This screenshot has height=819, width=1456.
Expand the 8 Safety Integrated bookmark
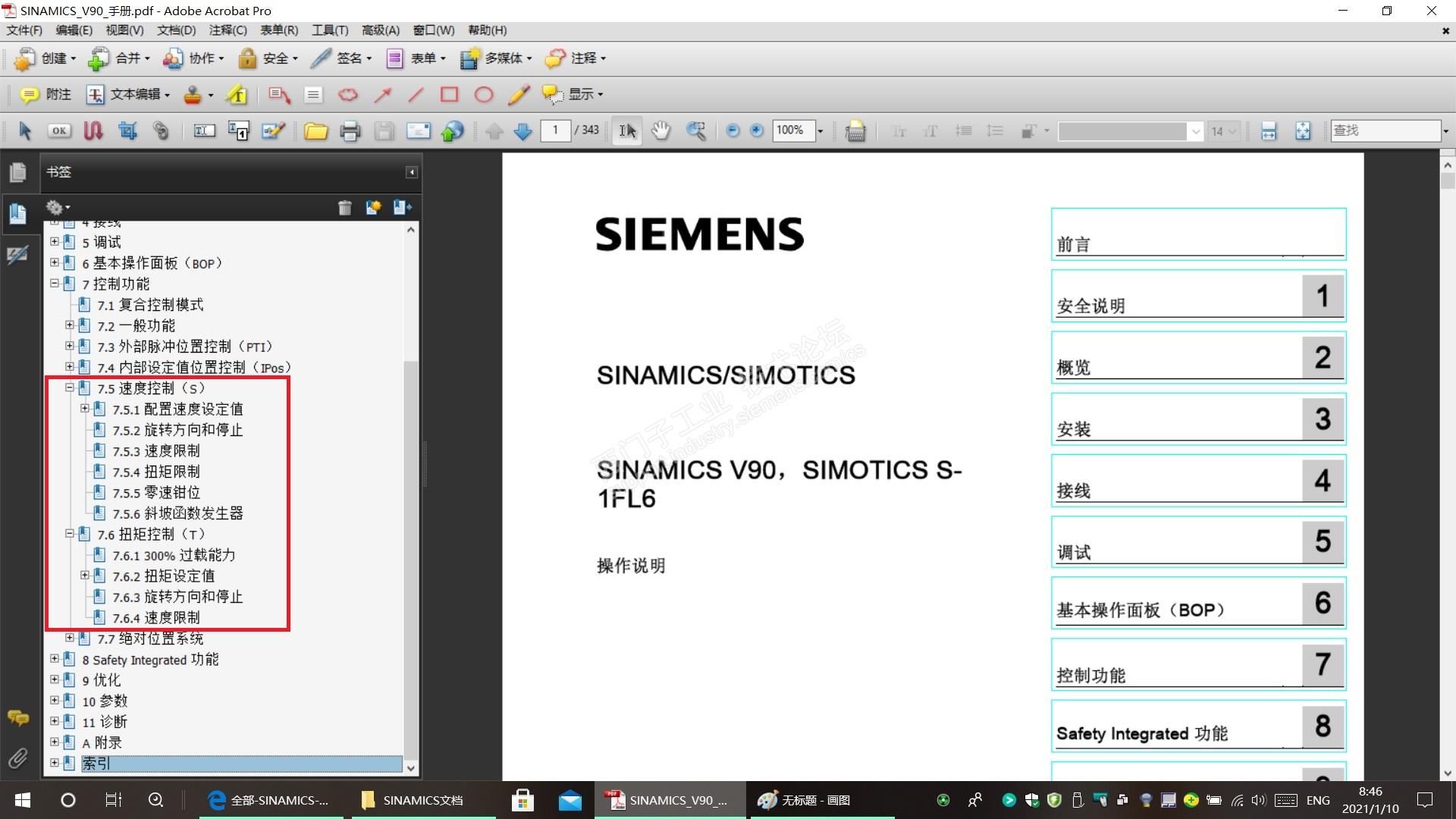(x=55, y=659)
